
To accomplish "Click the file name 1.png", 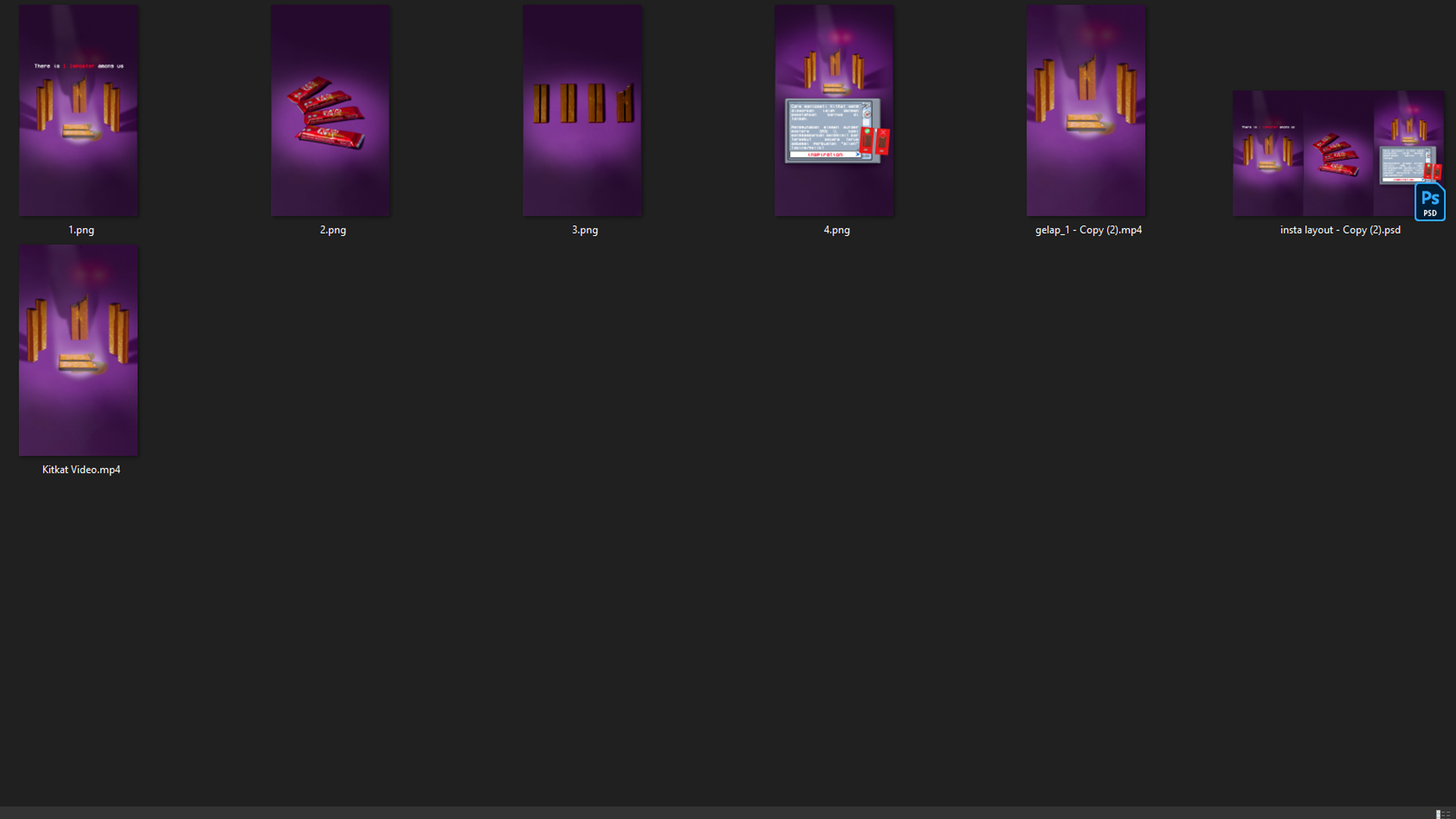I will point(81,230).
